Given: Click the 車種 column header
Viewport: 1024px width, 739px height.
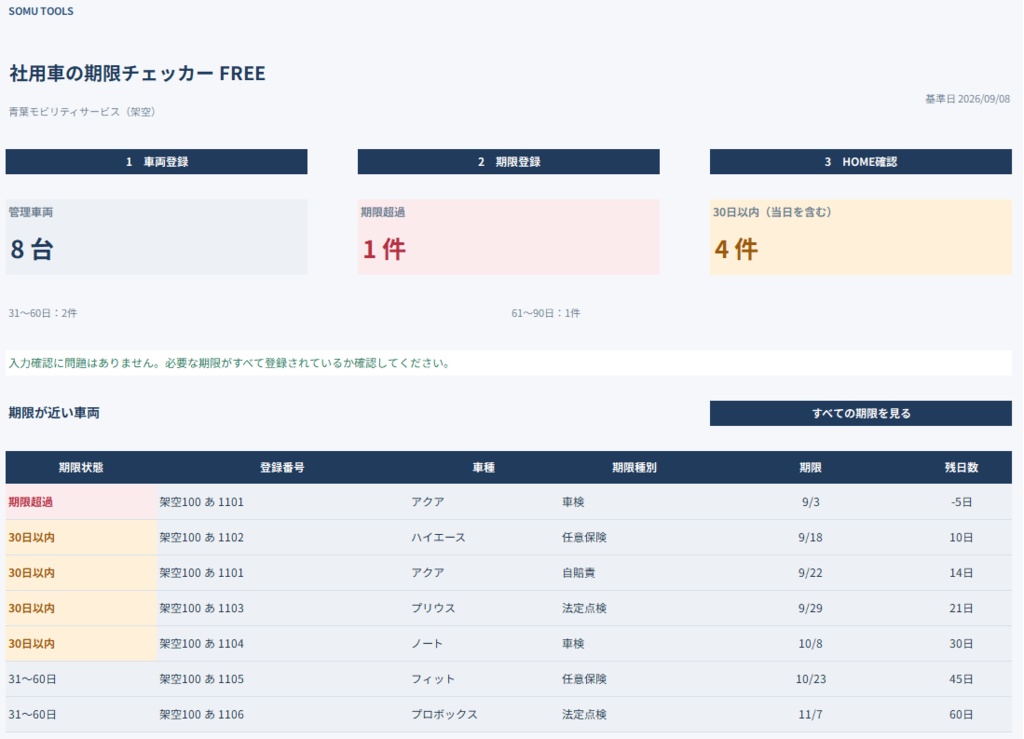Looking at the screenshot, I should click(483, 467).
